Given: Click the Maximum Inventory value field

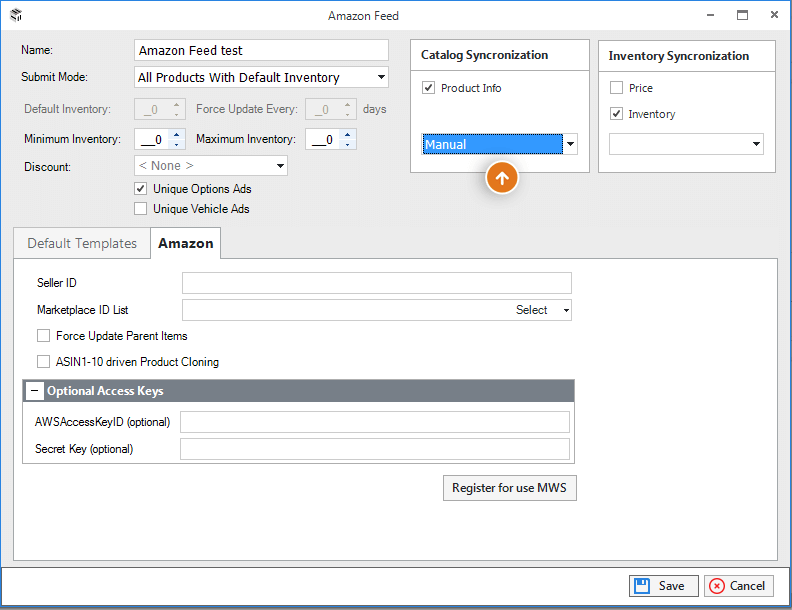Looking at the screenshot, I should [323, 139].
